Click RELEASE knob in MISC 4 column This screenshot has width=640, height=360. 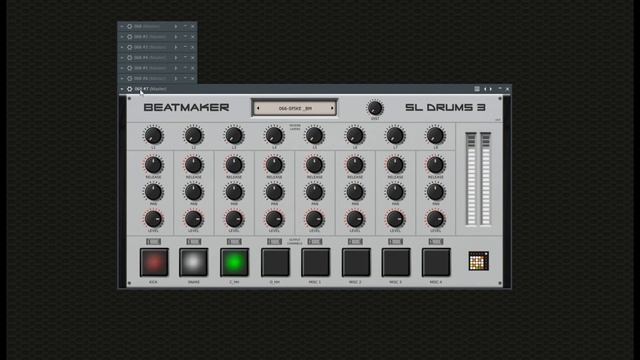coord(435,165)
